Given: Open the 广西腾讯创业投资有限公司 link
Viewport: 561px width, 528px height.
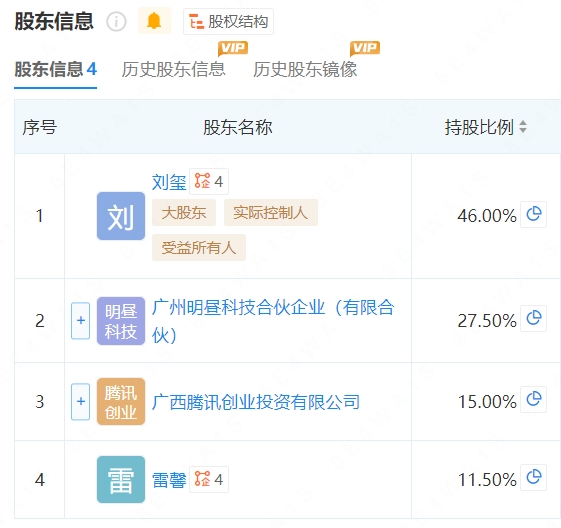Looking at the screenshot, I should [x=256, y=402].
